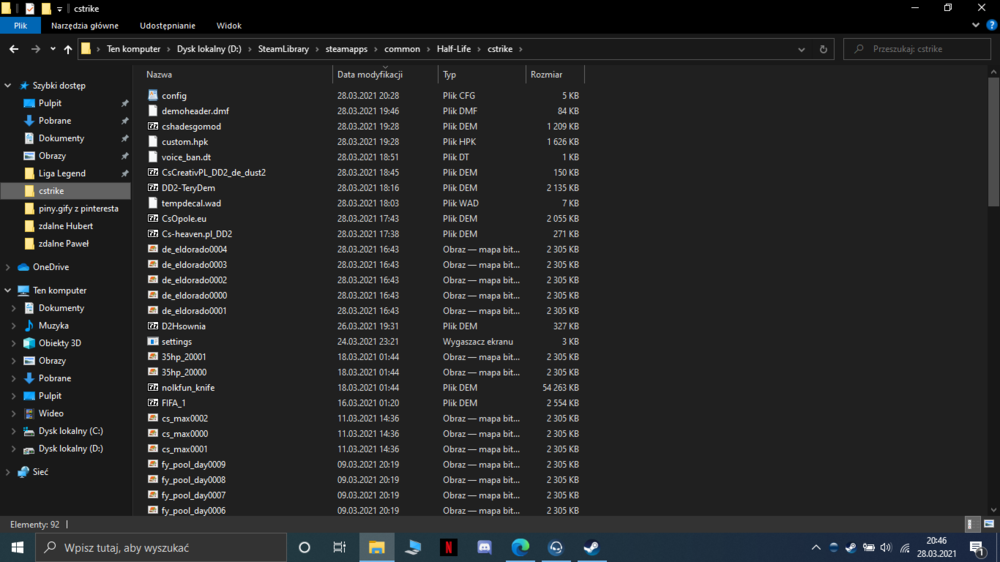Open the Udostępnianie ribbon tab
The height and width of the screenshot is (562, 1000).
[x=168, y=26]
